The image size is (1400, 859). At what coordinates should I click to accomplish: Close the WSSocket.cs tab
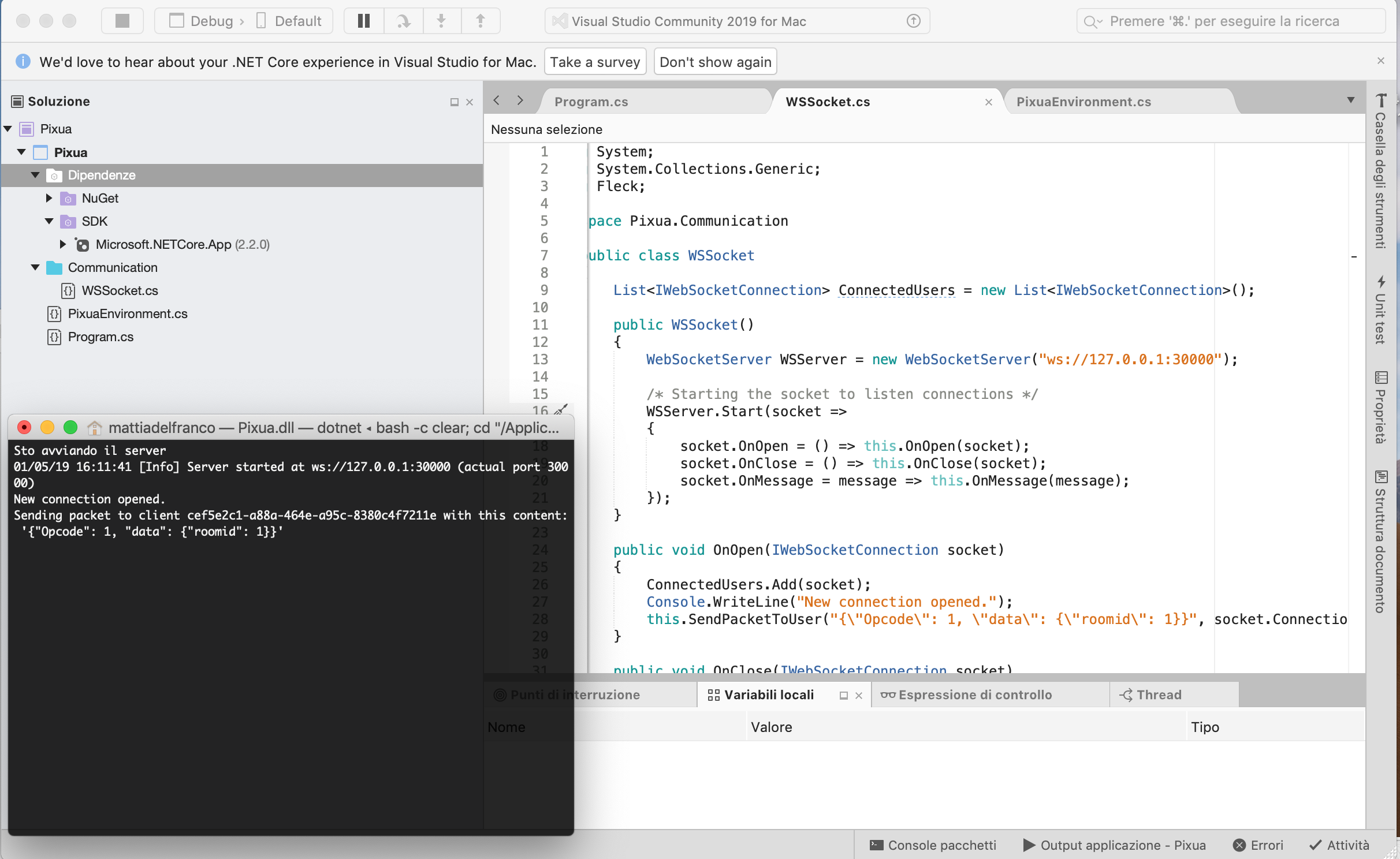click(989, 102)
